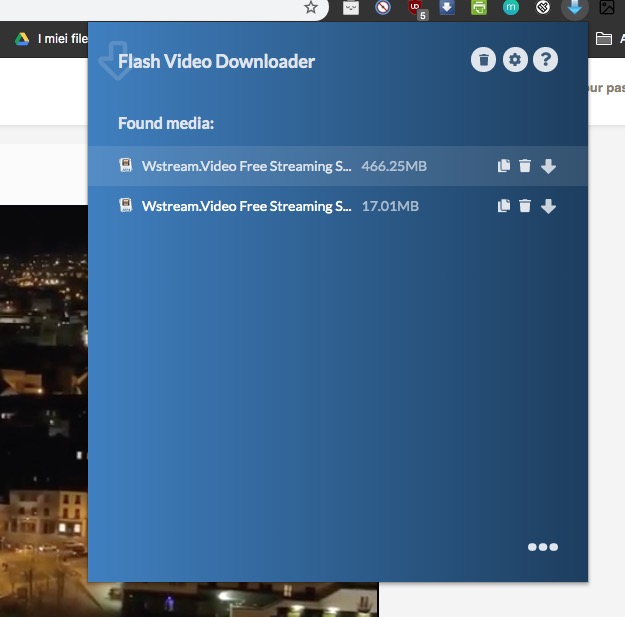Delete the 466.25MB media entry
The image size is (625, 617).
[x=525, y=166]
